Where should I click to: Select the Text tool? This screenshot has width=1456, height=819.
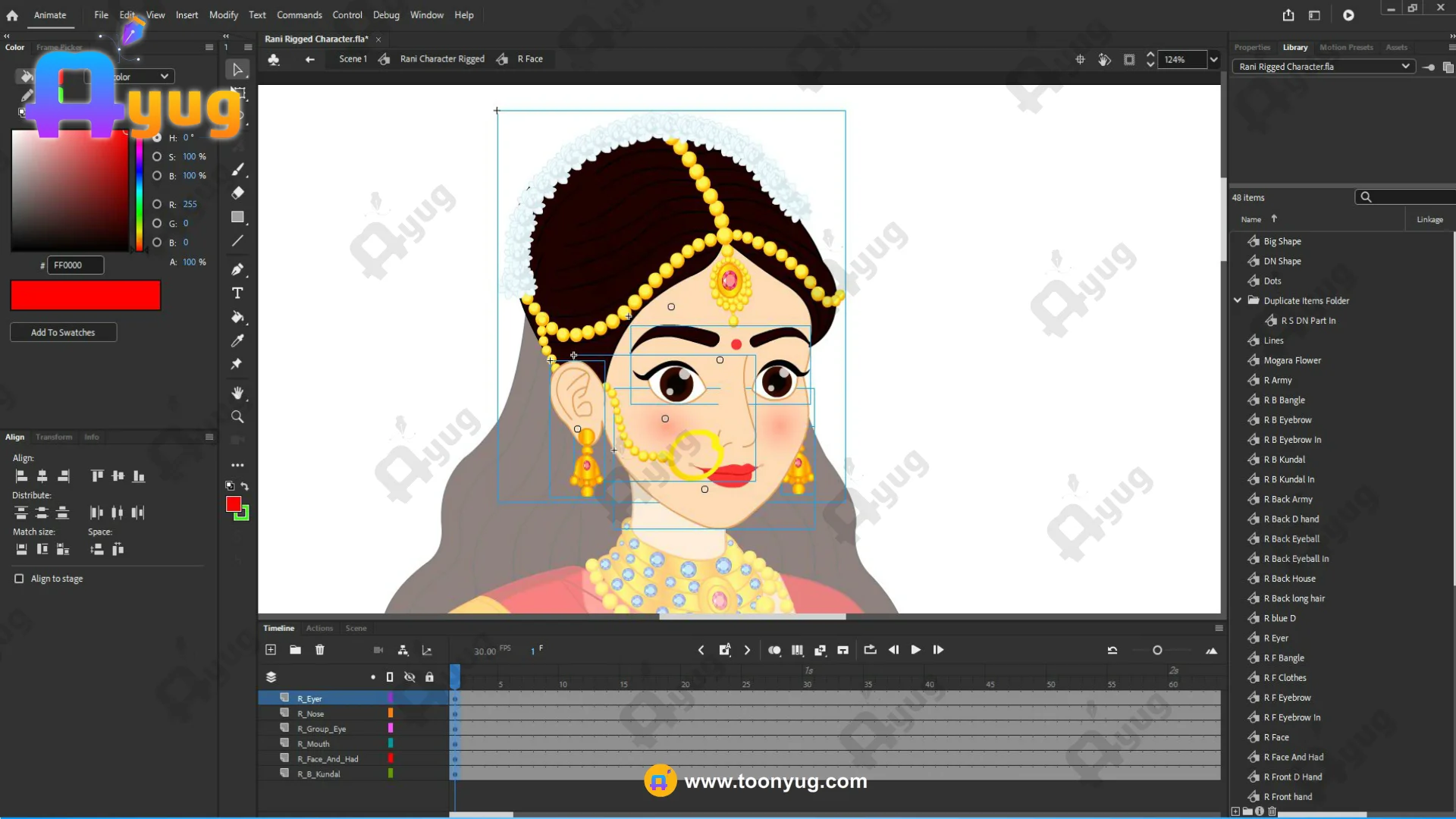tap(237, 293)
